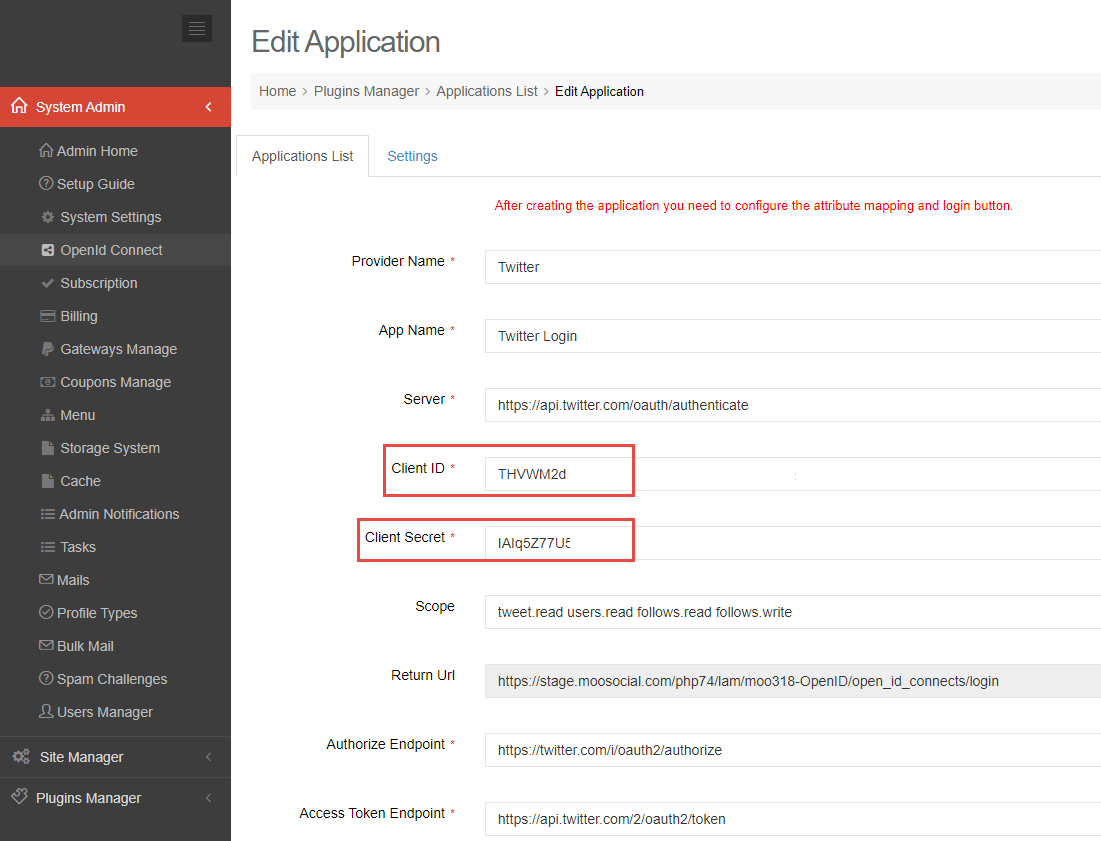Click the OpenId Connect share icon

[x=48, y=250]
